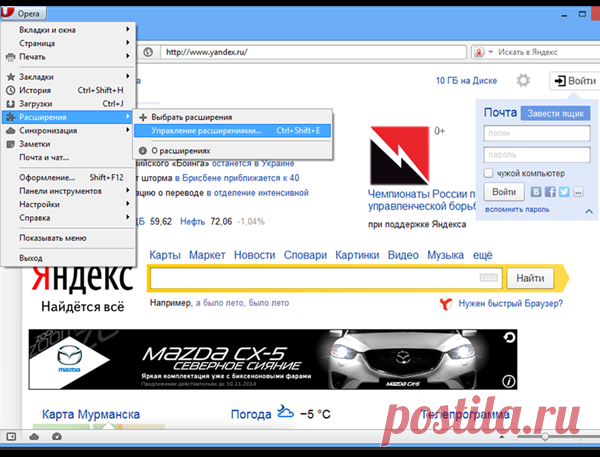Click the Чемпионаты России ad logo image
600x457 pixels.
coord(399,155)
